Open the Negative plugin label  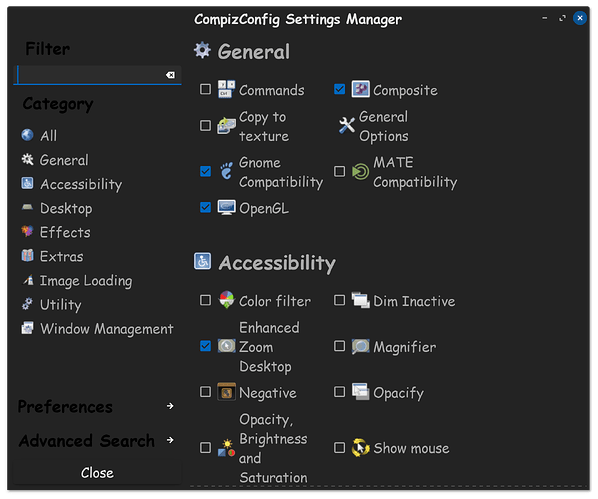tap(268, 393)
